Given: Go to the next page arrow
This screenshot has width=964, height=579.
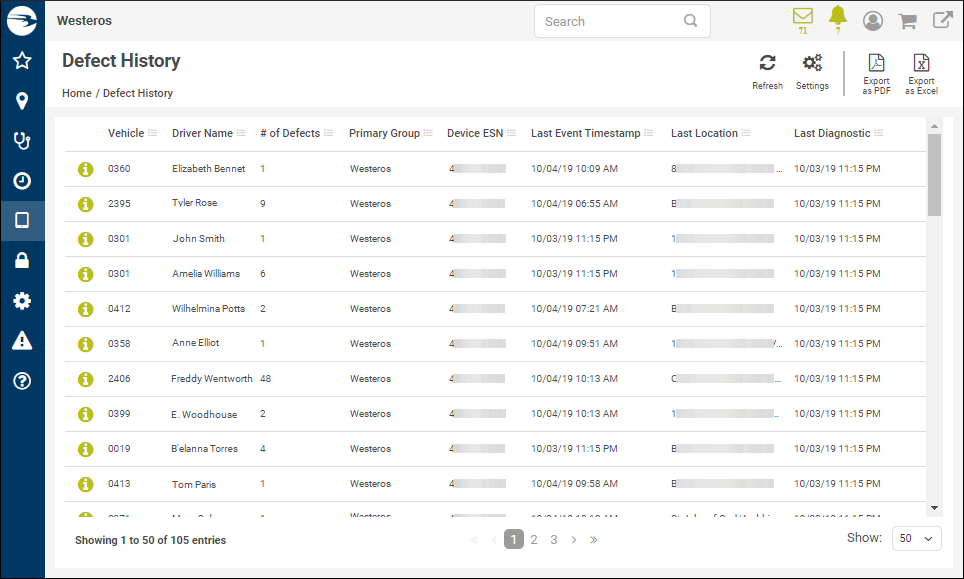Looking at the screenshot, I should point(574,539).
